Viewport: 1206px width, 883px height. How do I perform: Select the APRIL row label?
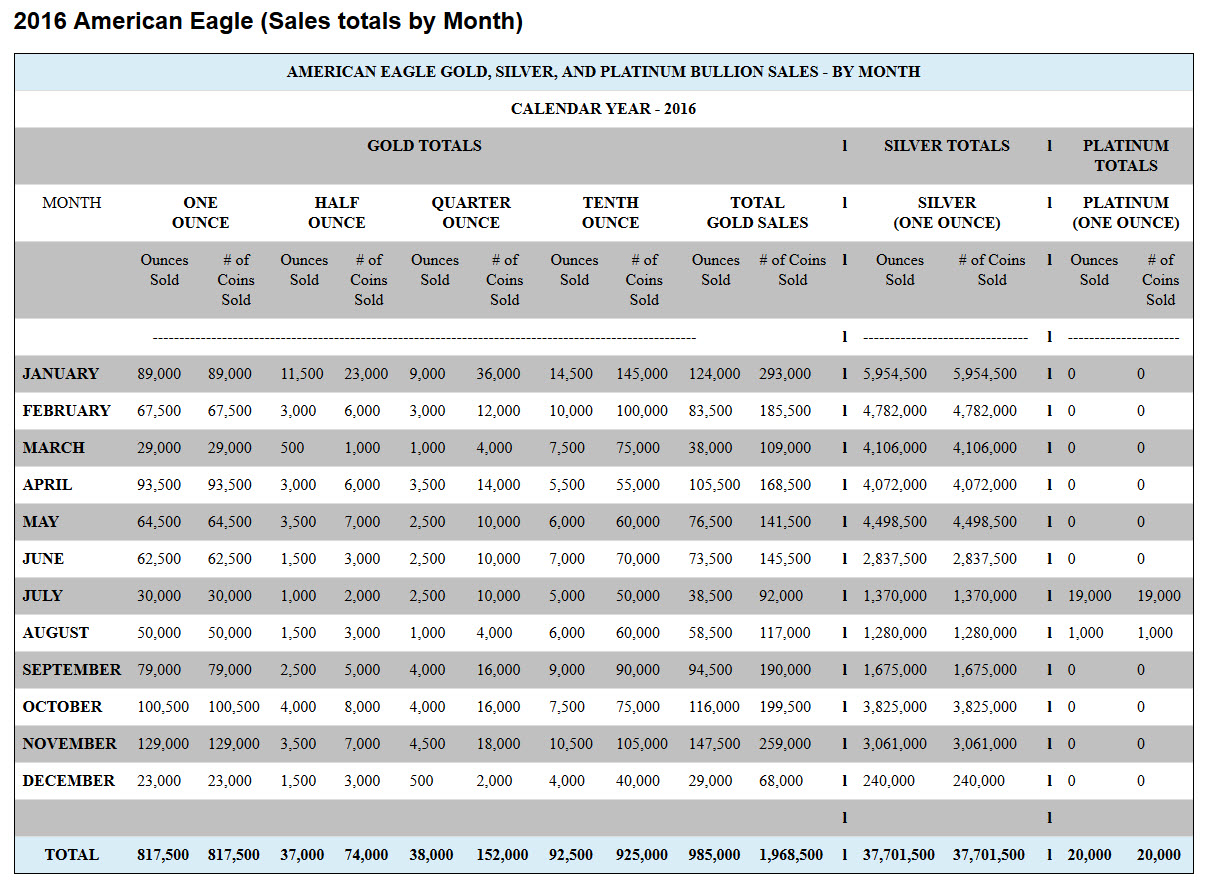tap(48, 485)
